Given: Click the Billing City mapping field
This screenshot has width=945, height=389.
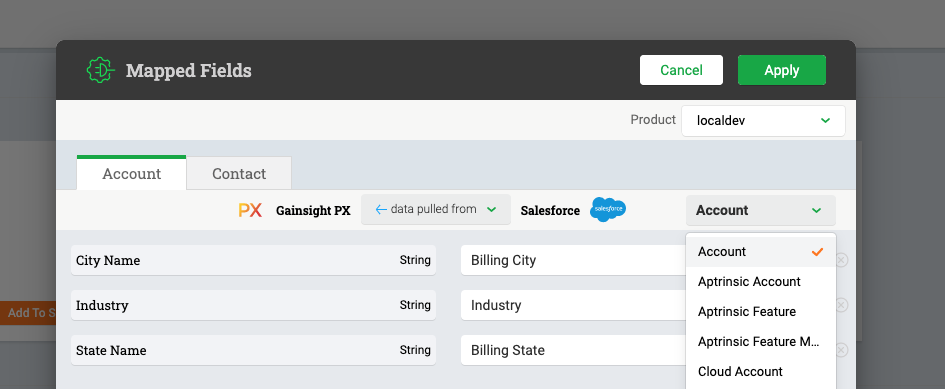Looking at the screenshot, I should [x=573, y=260].
